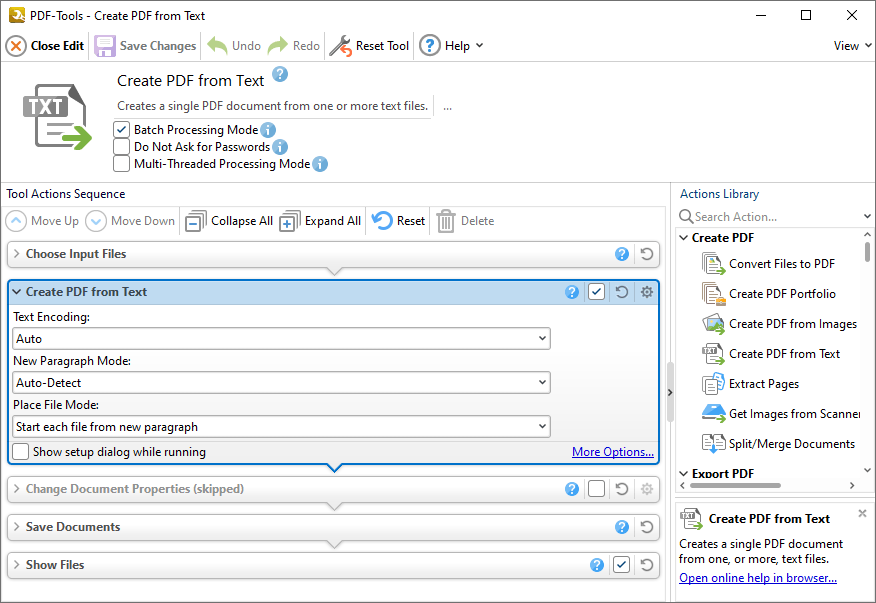Open online help in browser
This screenshot has width=876, height=603.
coord(757,577)
